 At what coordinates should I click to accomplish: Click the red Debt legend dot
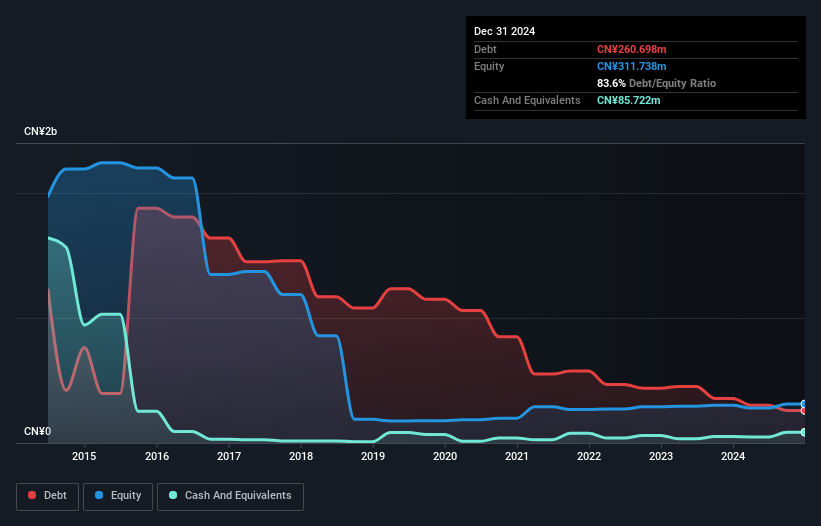(x=32, y=495)
